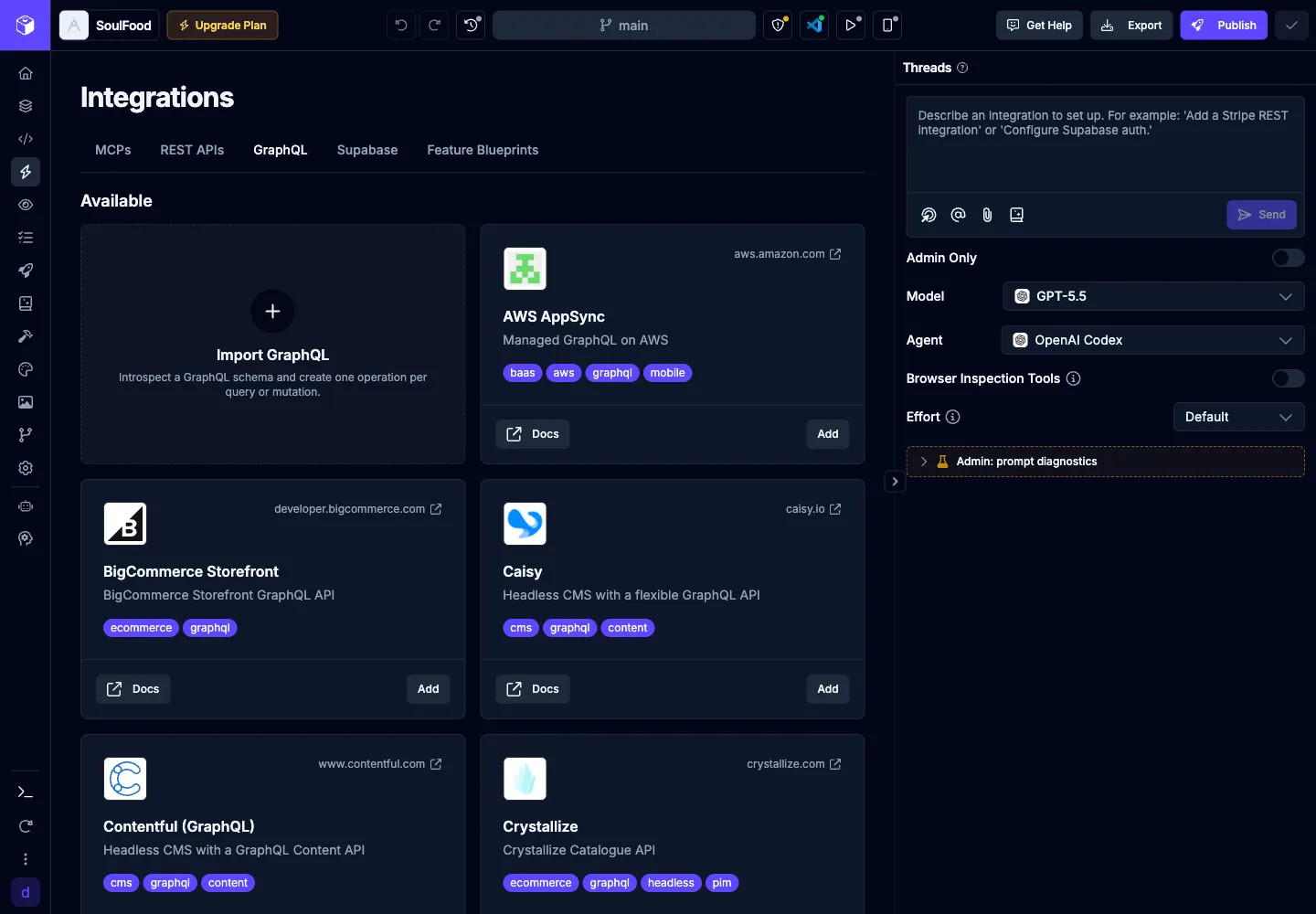Click the Upgrade Plan button
The width and height of the screenshot is (1316, 914).
point(222,26)
